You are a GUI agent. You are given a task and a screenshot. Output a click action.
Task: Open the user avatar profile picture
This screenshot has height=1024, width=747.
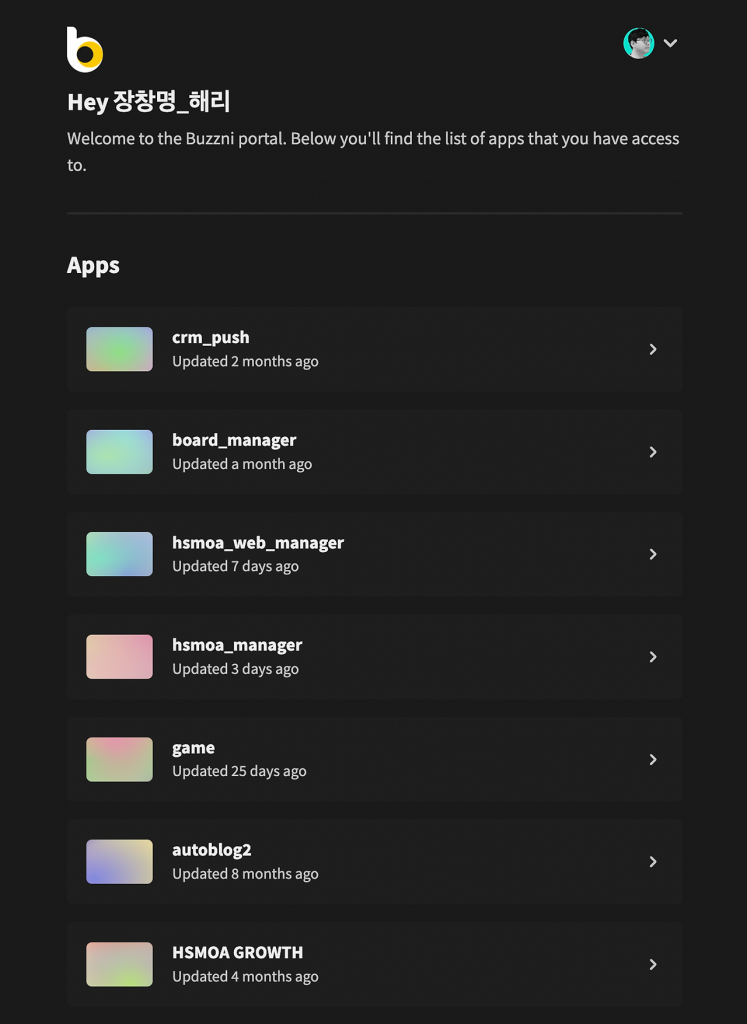pos(639,43)
